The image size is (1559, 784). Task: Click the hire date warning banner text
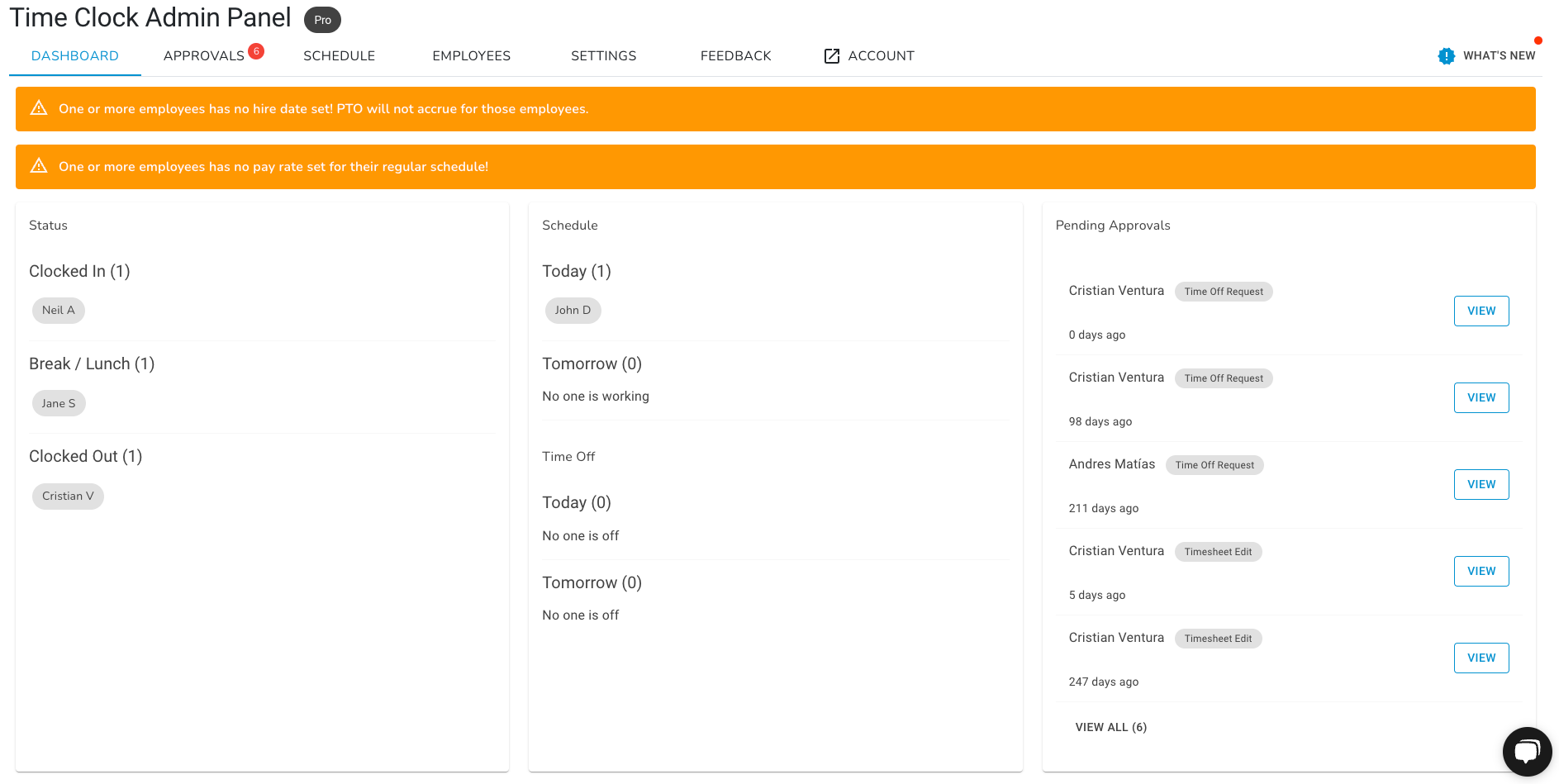(x=323, y=109)
